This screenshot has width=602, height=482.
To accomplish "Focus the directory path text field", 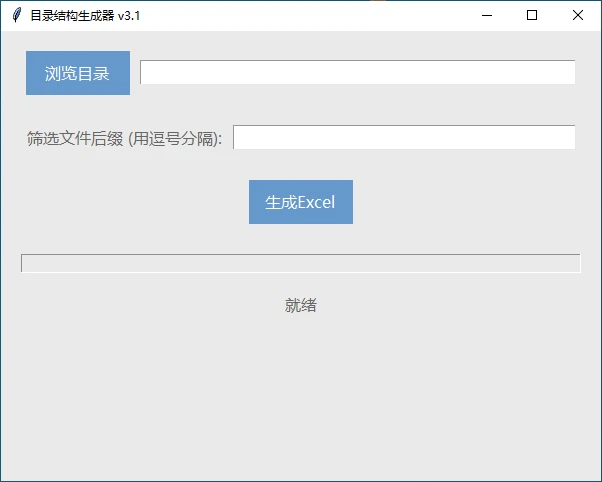I will [x=357, y=73].
